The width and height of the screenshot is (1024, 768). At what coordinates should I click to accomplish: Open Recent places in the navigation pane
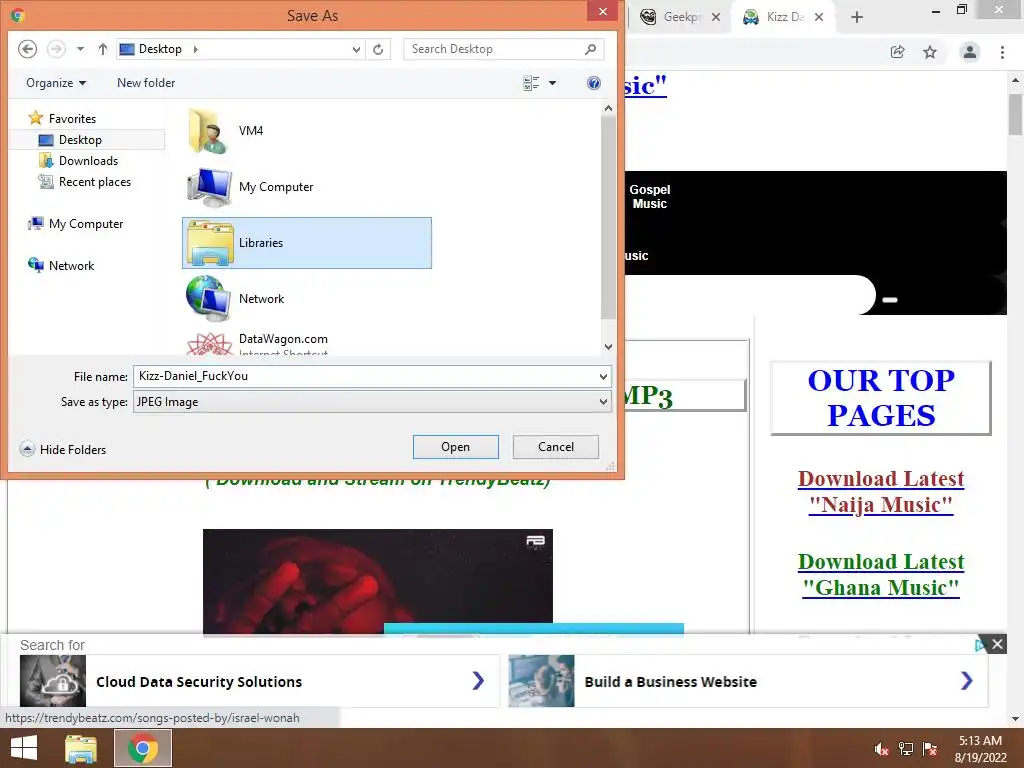[85, 182]
